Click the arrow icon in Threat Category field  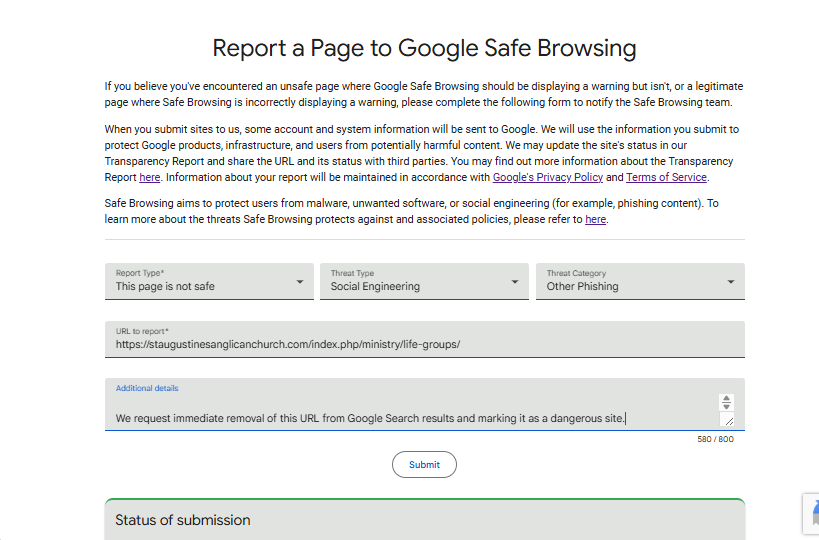pyautogui.click(x=731, y=282)
